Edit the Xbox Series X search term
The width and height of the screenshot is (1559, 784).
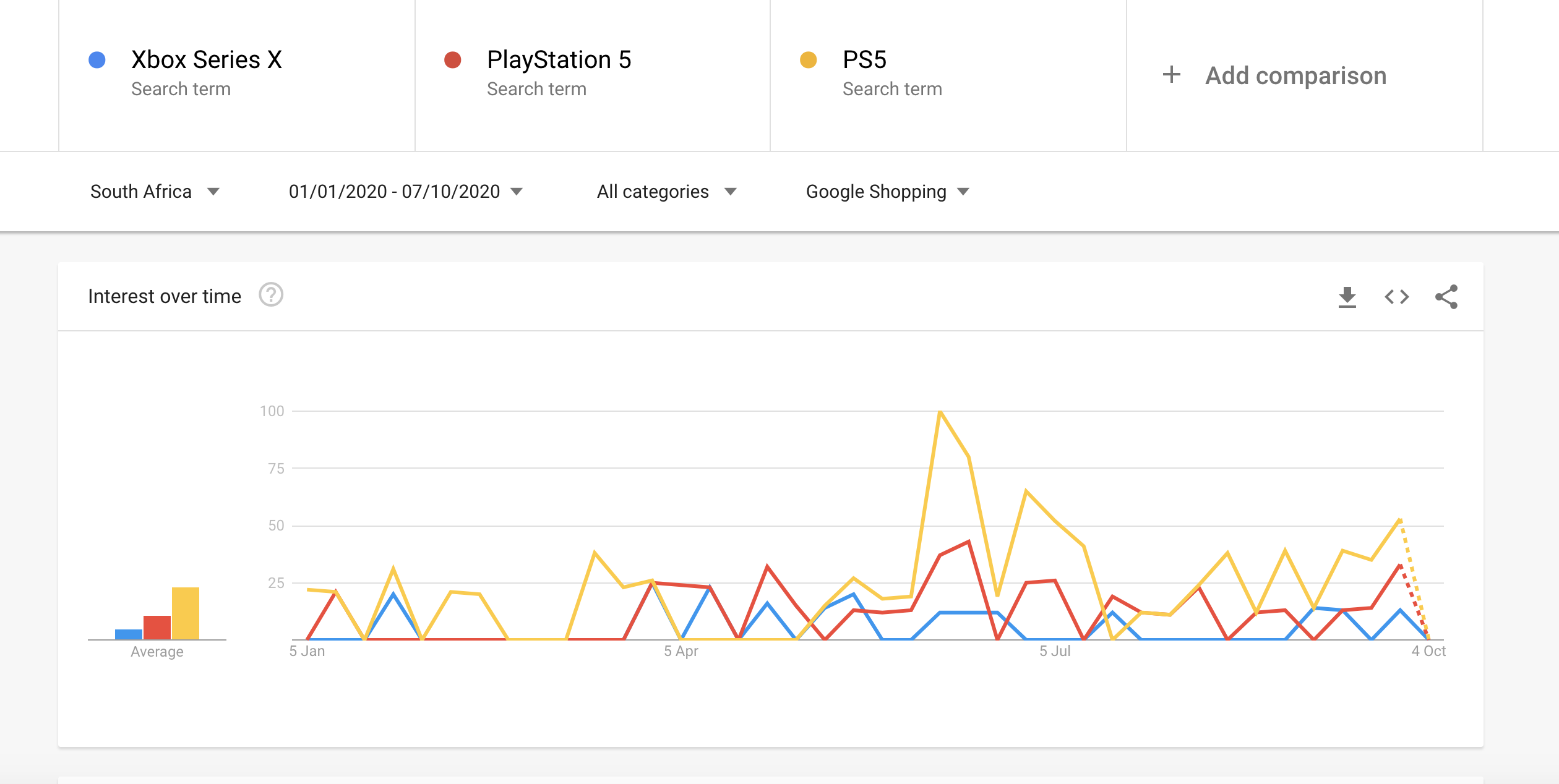coord(207,60)
